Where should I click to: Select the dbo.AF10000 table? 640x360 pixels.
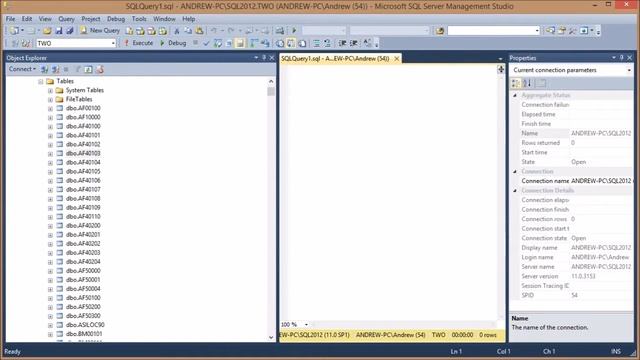(x=83, y=117)
